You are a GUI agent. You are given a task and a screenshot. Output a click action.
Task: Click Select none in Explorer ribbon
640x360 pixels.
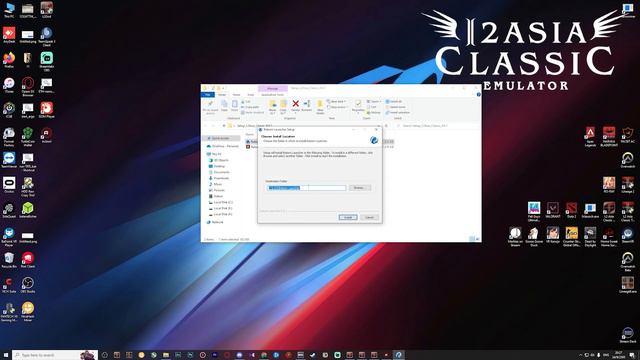click(x=396, y=107)
